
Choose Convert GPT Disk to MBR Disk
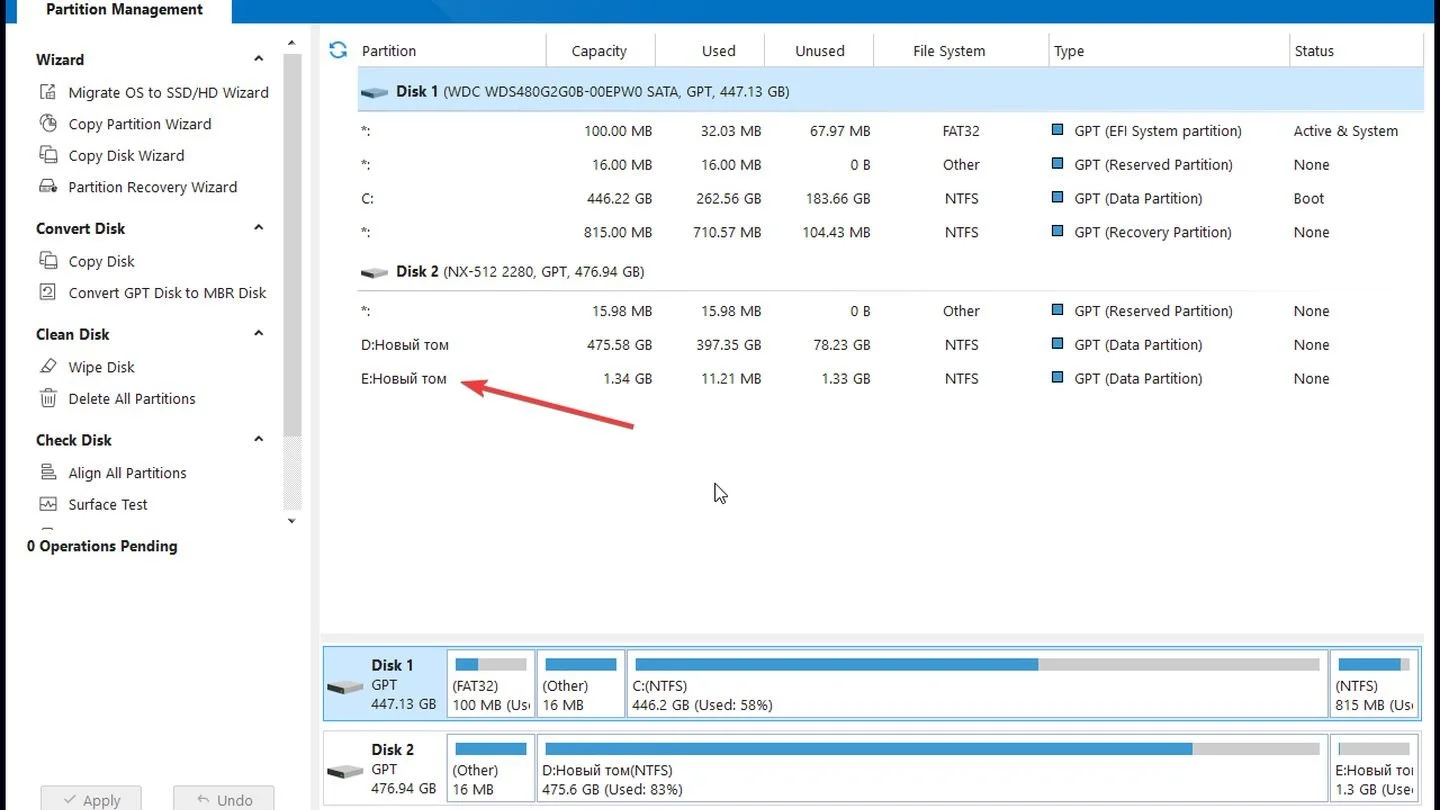167,293
